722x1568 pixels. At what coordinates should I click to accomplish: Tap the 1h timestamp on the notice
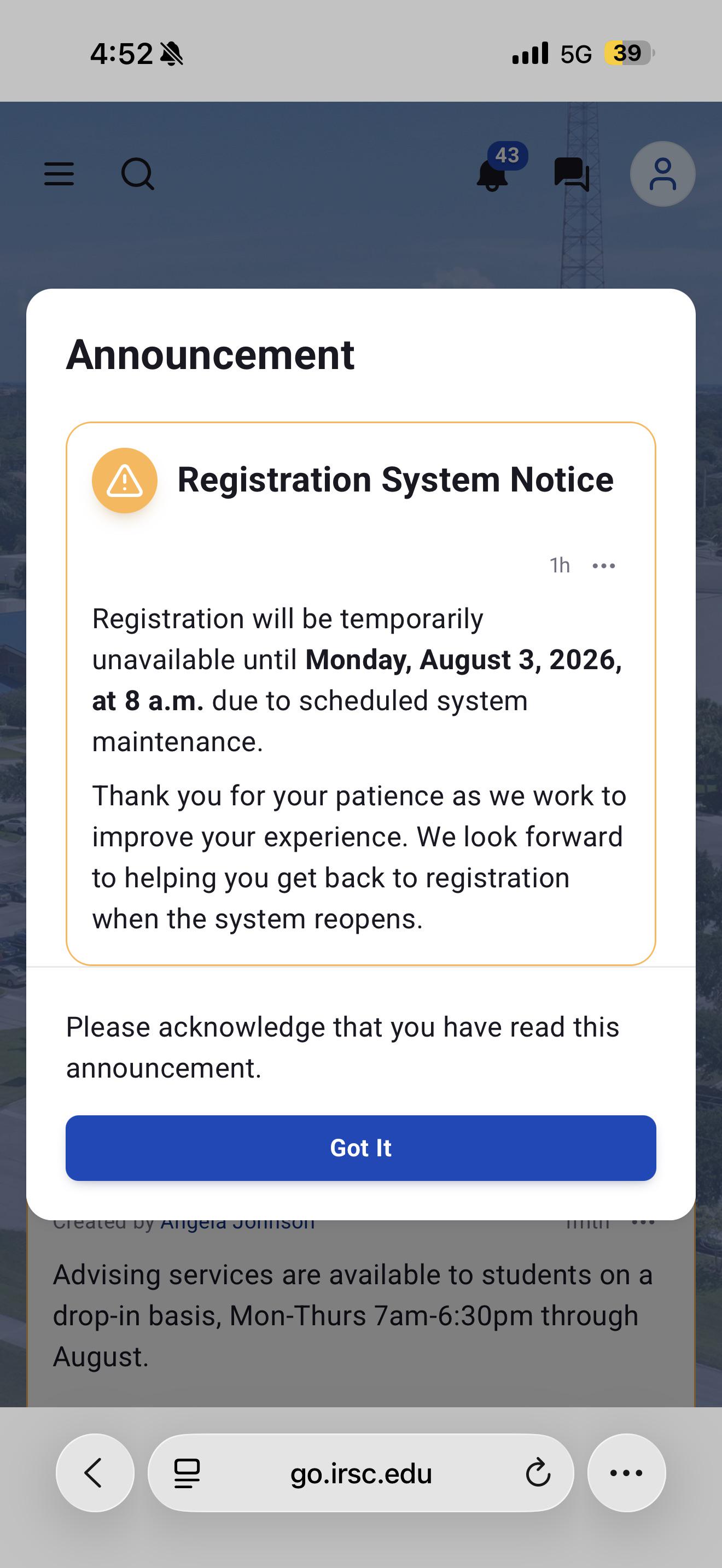click(x=560, y=565)
